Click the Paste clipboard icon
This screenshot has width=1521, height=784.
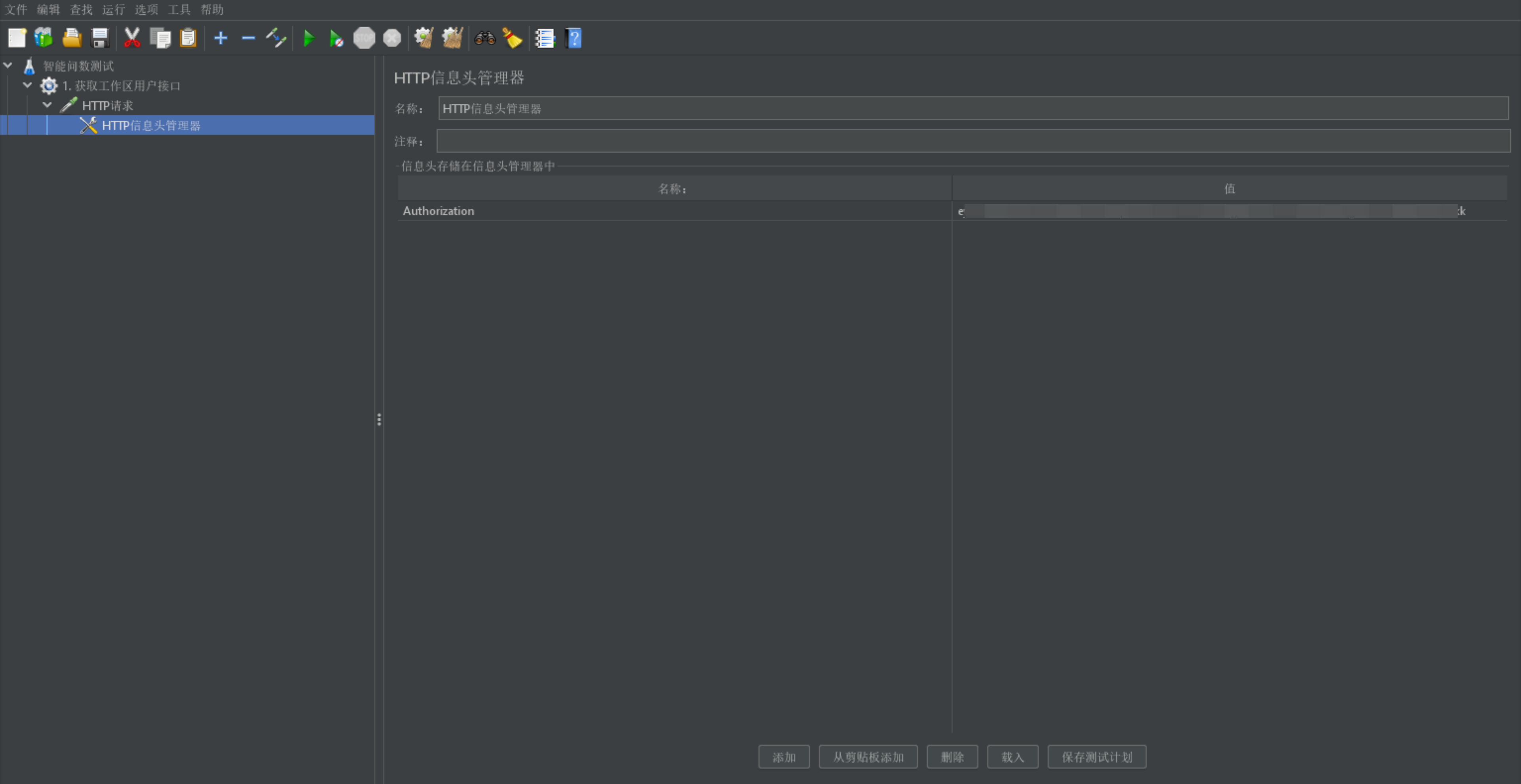(x=188, y=38)
